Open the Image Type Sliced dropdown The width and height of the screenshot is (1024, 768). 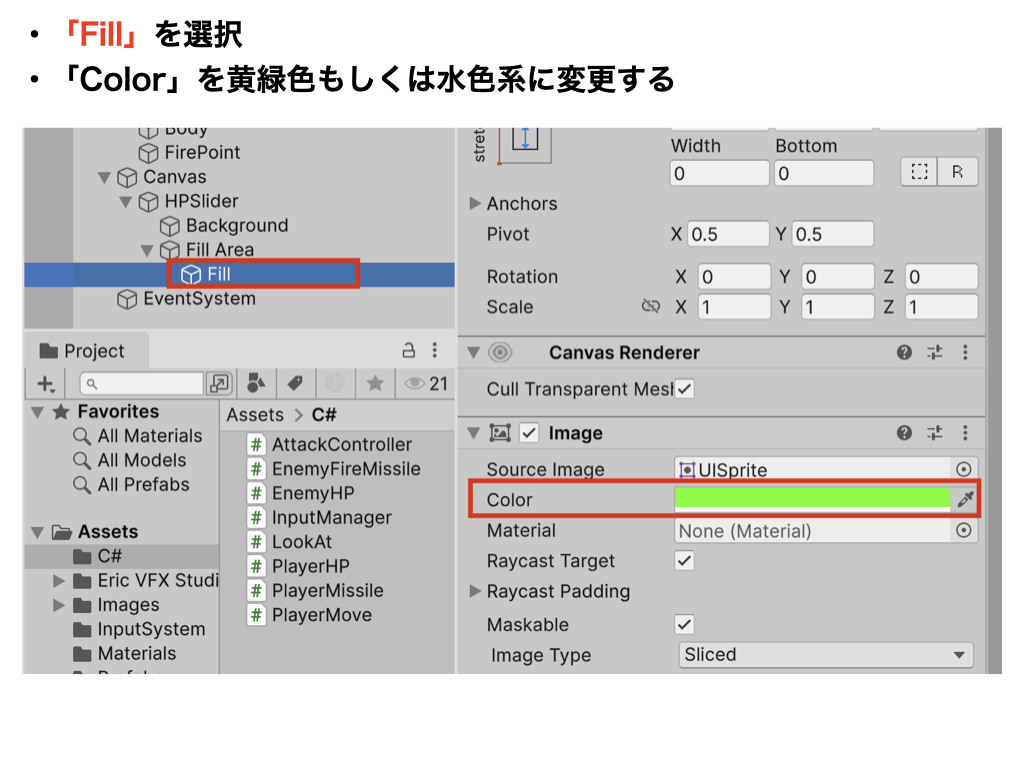826,655
